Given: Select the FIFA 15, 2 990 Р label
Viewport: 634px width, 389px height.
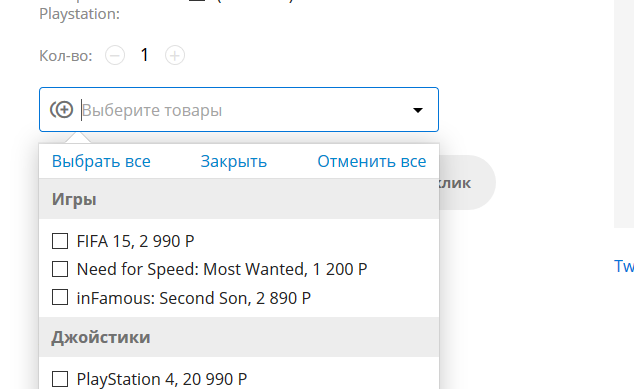Looking at the screenshot, I should 135,241.
